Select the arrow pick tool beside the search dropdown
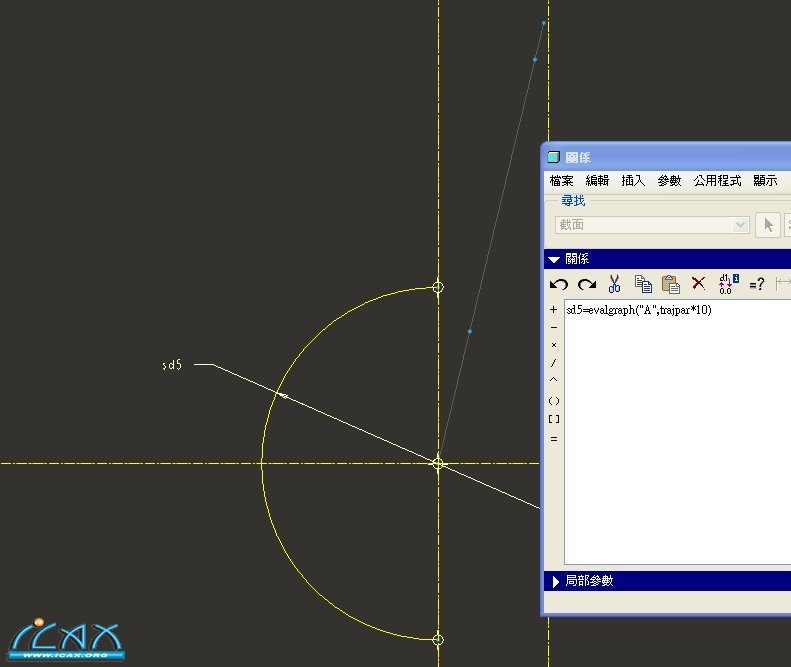Image resolution: width=791 pixels, height=667 pixels. pyautogui.click(x=768, y=225)
